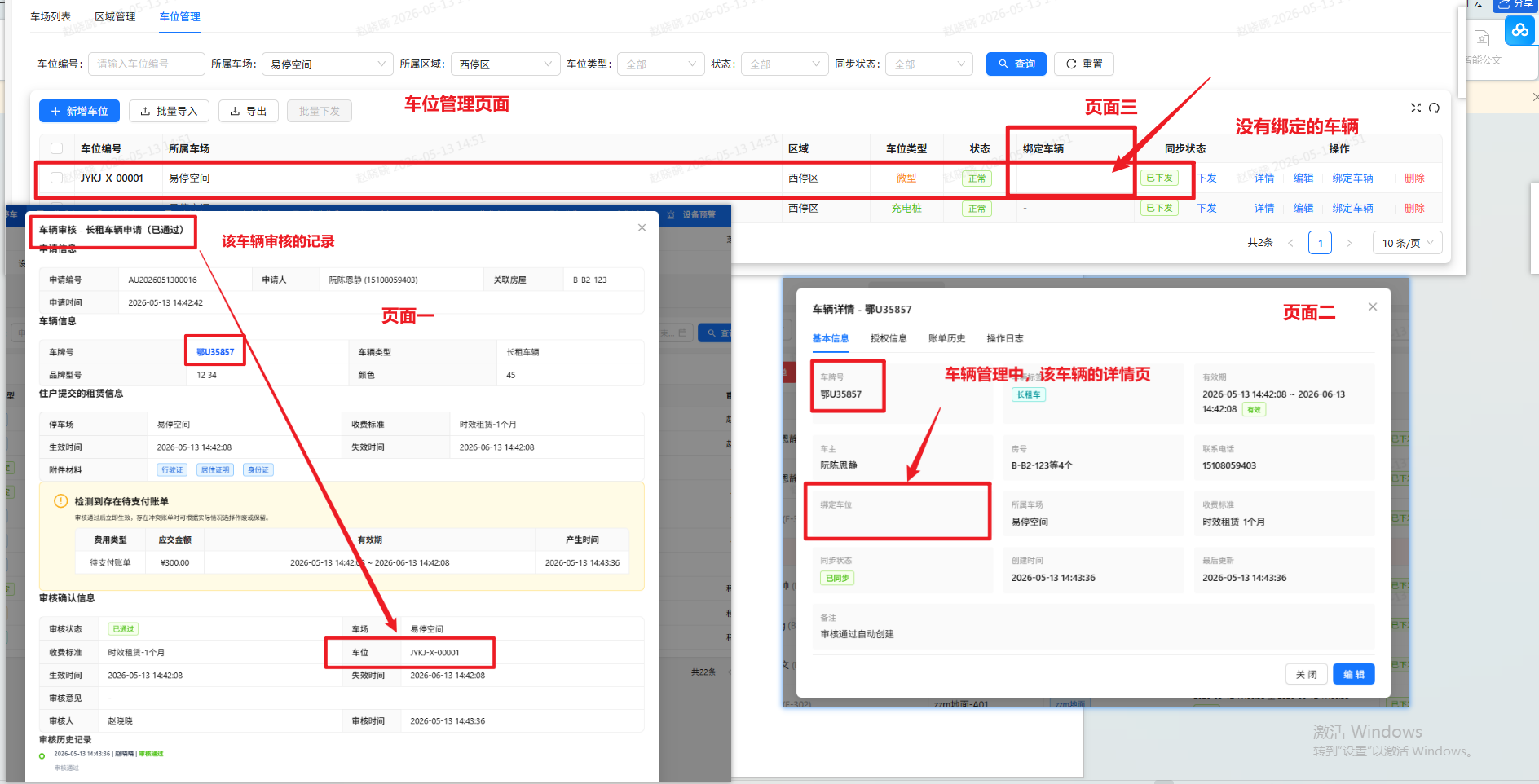Click the blue 编辑 button in 车辆详情
Image resolution: width=1539 pixels, height=784 pixels.
tap(1354, 674)
